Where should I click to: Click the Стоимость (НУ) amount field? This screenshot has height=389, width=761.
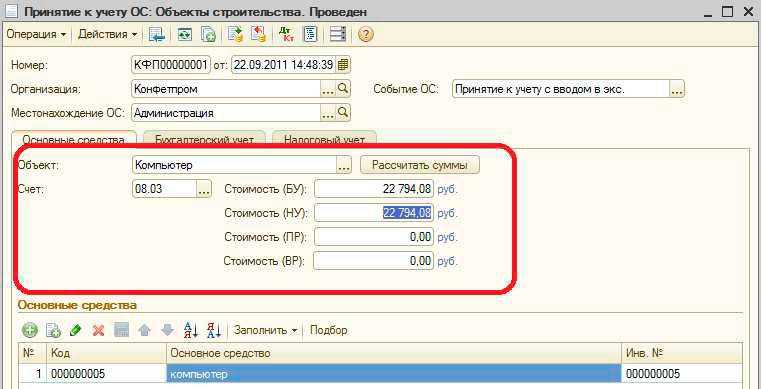click(373, 213)
